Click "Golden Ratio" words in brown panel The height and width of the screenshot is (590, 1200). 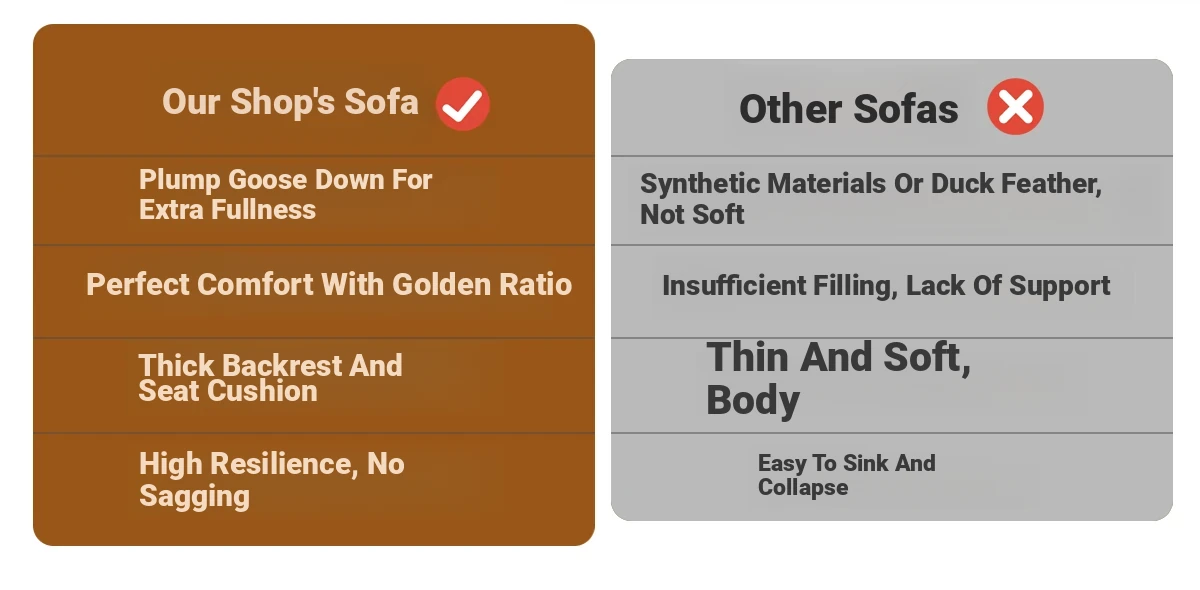482,284
